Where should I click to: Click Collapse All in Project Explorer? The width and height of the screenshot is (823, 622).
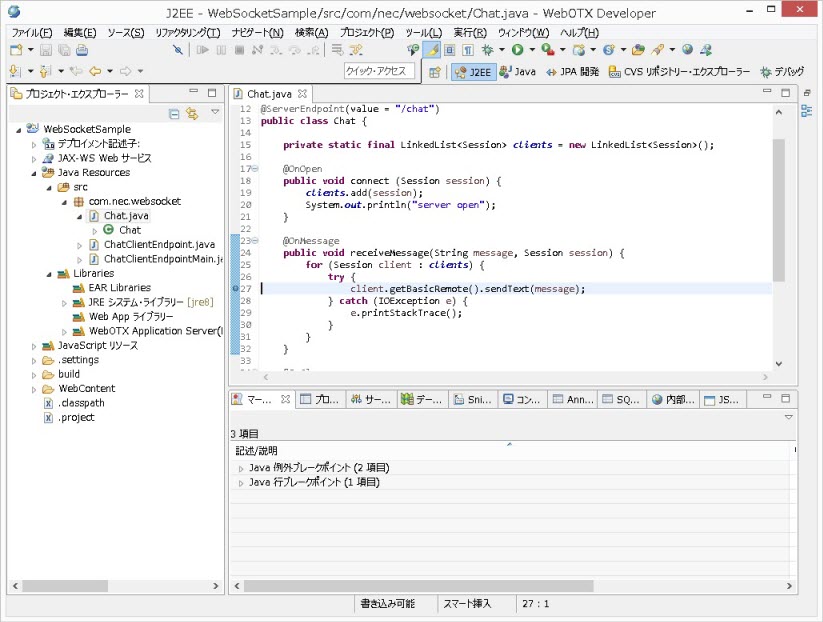coord(174,113)
